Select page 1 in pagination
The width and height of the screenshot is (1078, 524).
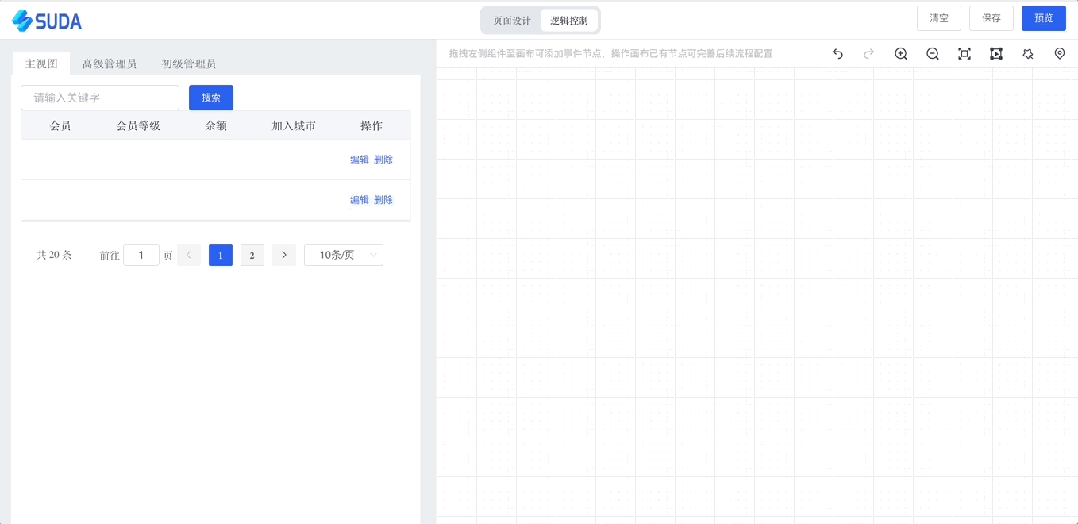221,255
